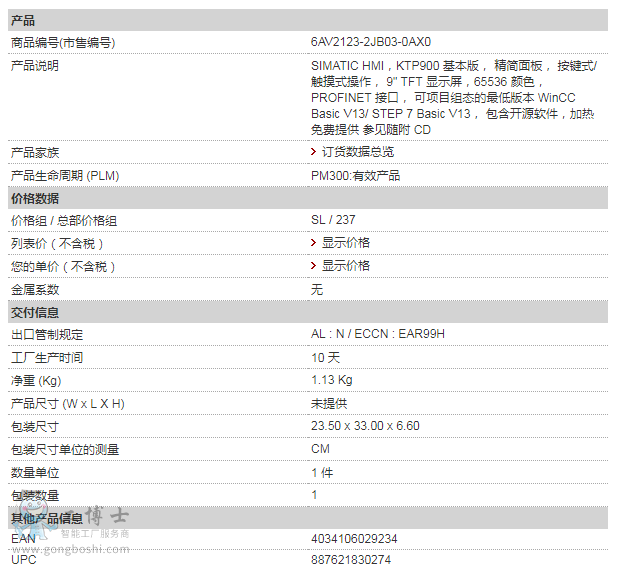Viewport: 618px width, 569px height.
Task: Click the label 工厂生产时间
Action: click(47, 357)
